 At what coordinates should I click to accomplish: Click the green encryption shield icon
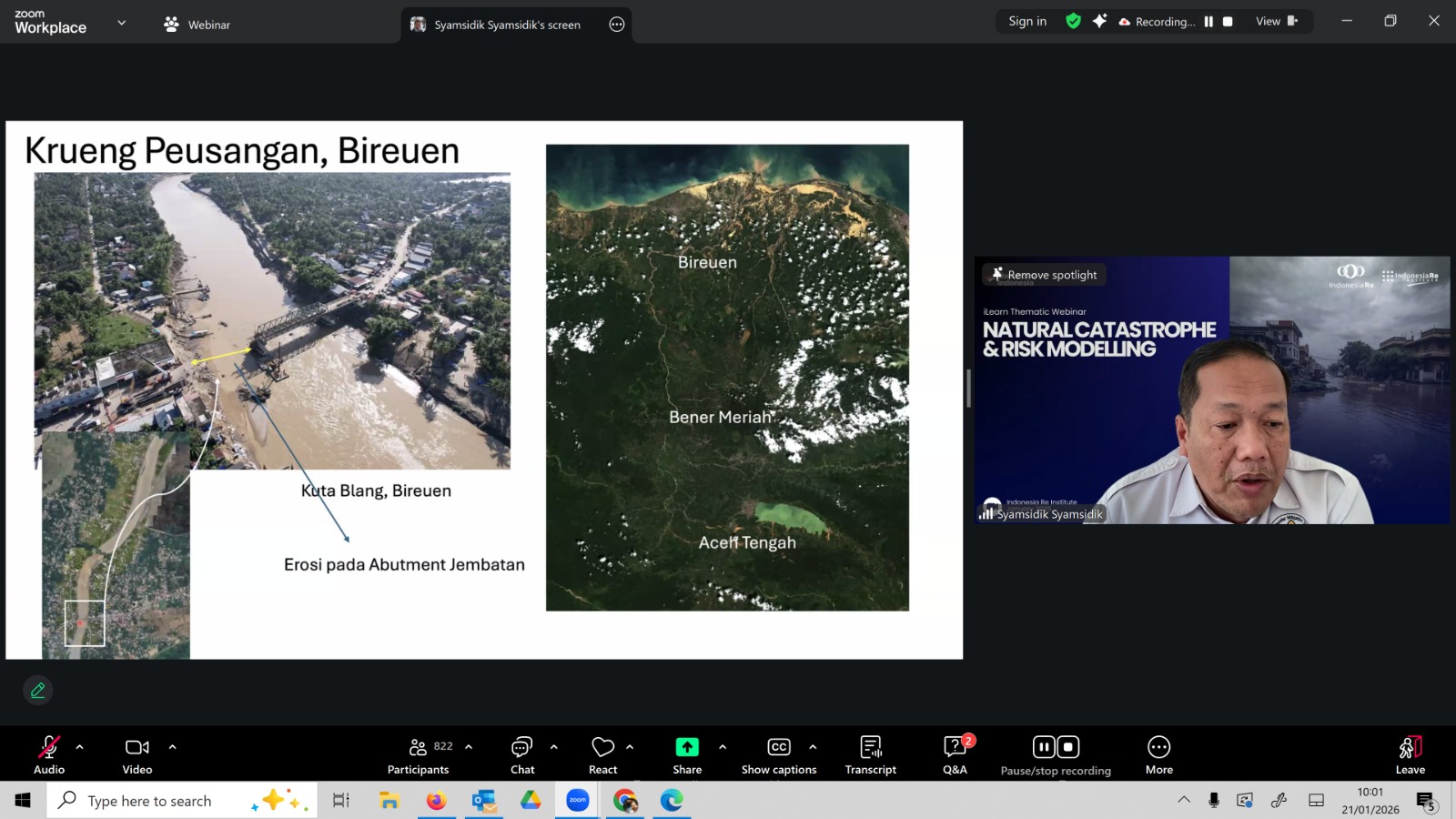point(1074,21)
